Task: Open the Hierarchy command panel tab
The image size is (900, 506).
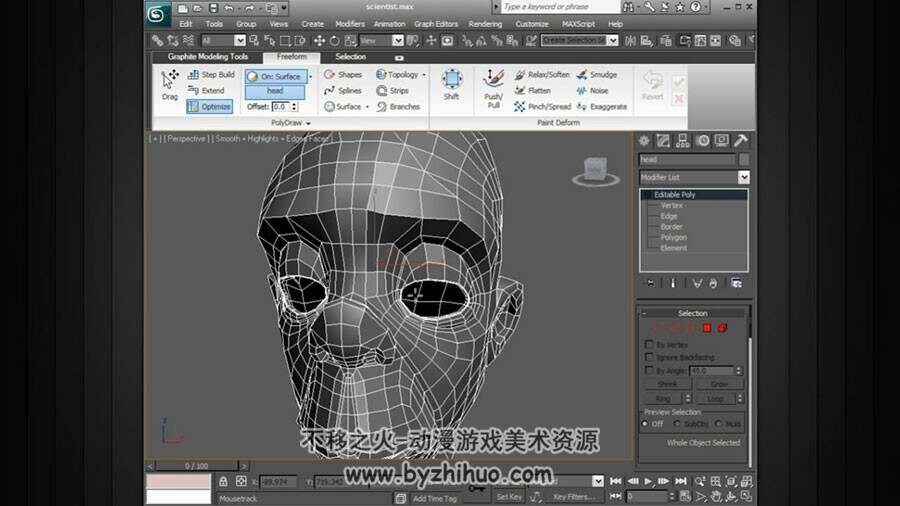Action: [682, 141]
